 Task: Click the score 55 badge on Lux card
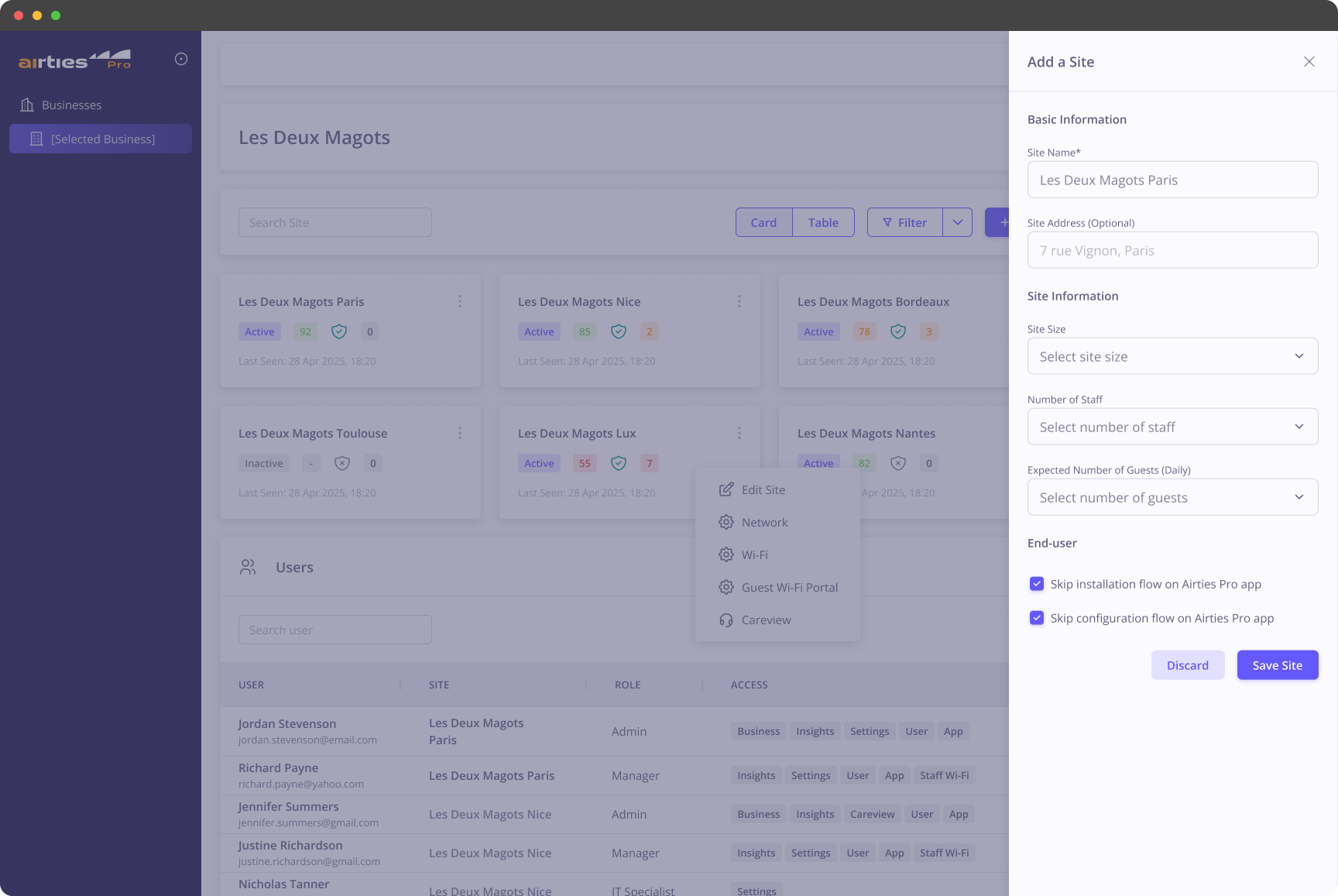click(x=585, y=463)
